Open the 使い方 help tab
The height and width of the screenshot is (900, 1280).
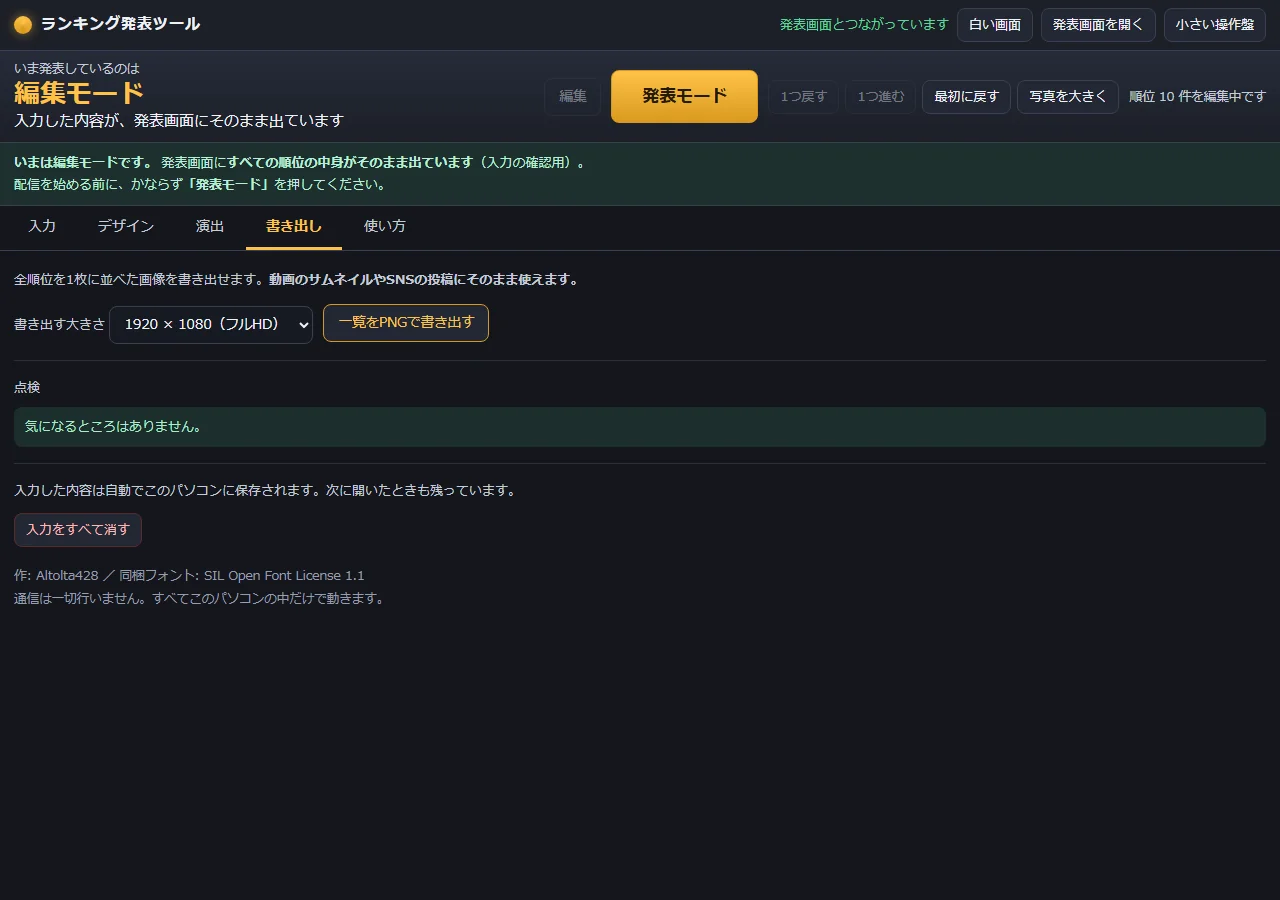(385, 227)
